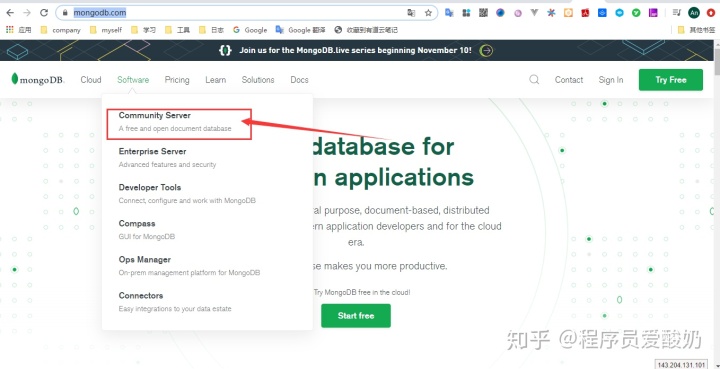Image resolution: width=720 pixels, height=369 pixels.
Task: Click the curly braces icon in banner
Action: [225, 50]
